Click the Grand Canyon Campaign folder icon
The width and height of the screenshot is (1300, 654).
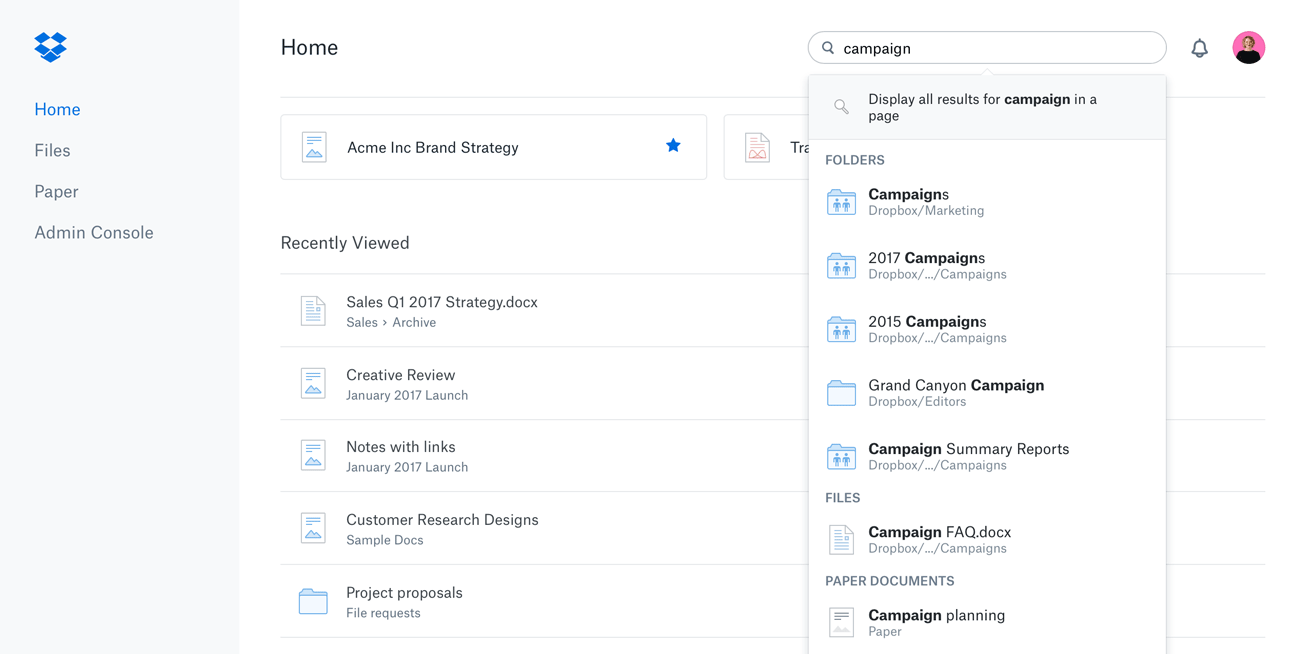pyautogui.click(x=841, y=393)
